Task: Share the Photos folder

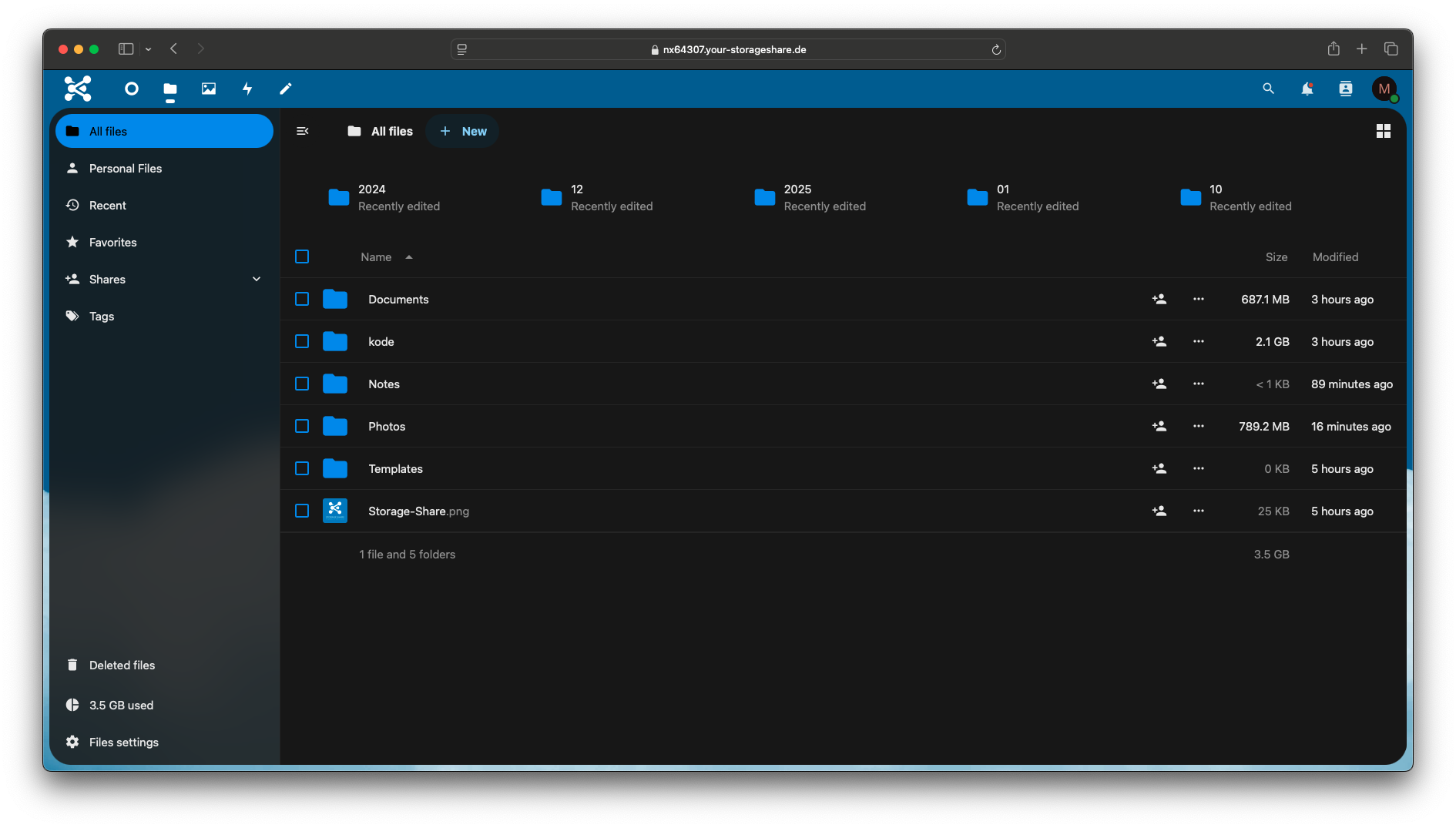Action: [1159, 426]
